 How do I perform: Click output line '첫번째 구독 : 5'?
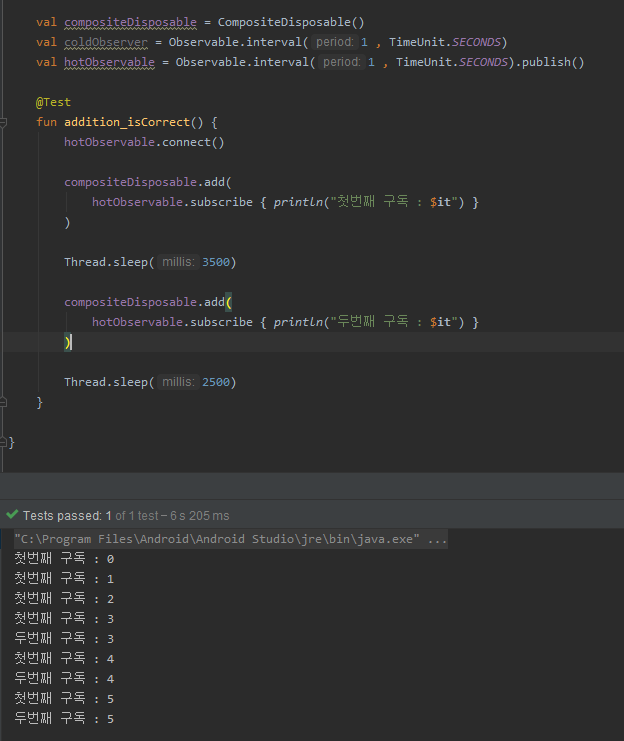click(64, 698)
